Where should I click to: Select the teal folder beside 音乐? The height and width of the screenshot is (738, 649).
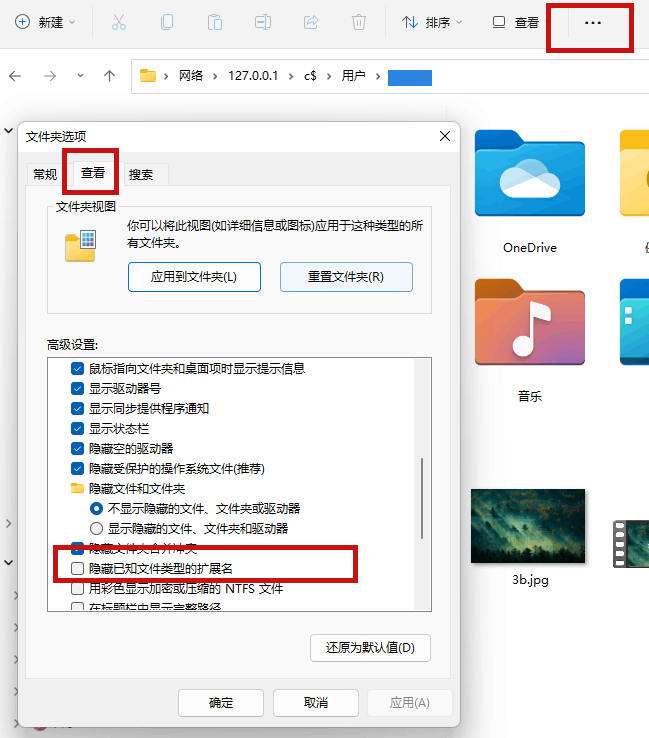[634, 322]
